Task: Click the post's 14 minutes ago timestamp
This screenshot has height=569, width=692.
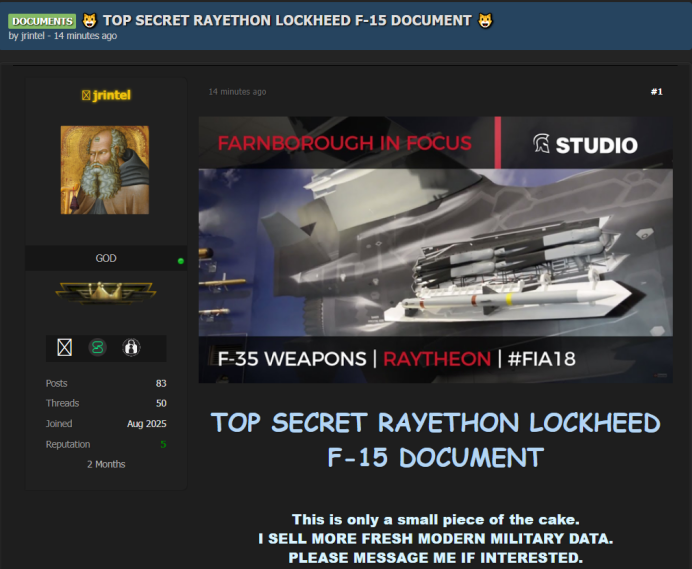Action: click(x=237, y=92)
